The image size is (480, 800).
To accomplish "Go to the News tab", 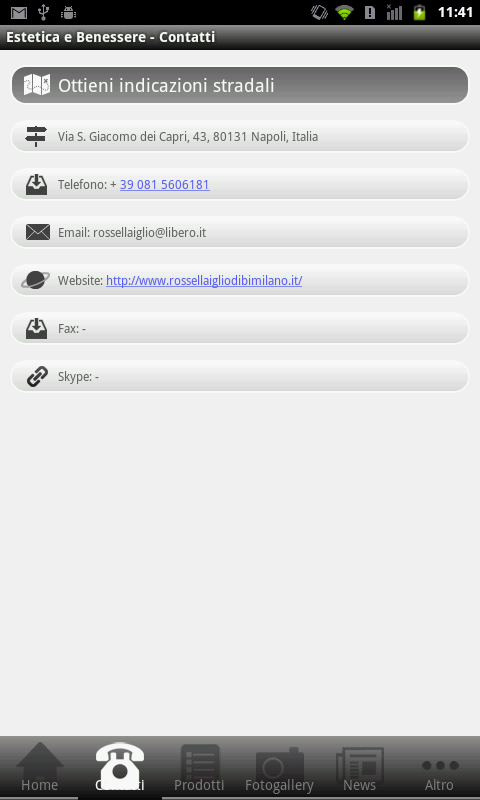I will [360, 767].
